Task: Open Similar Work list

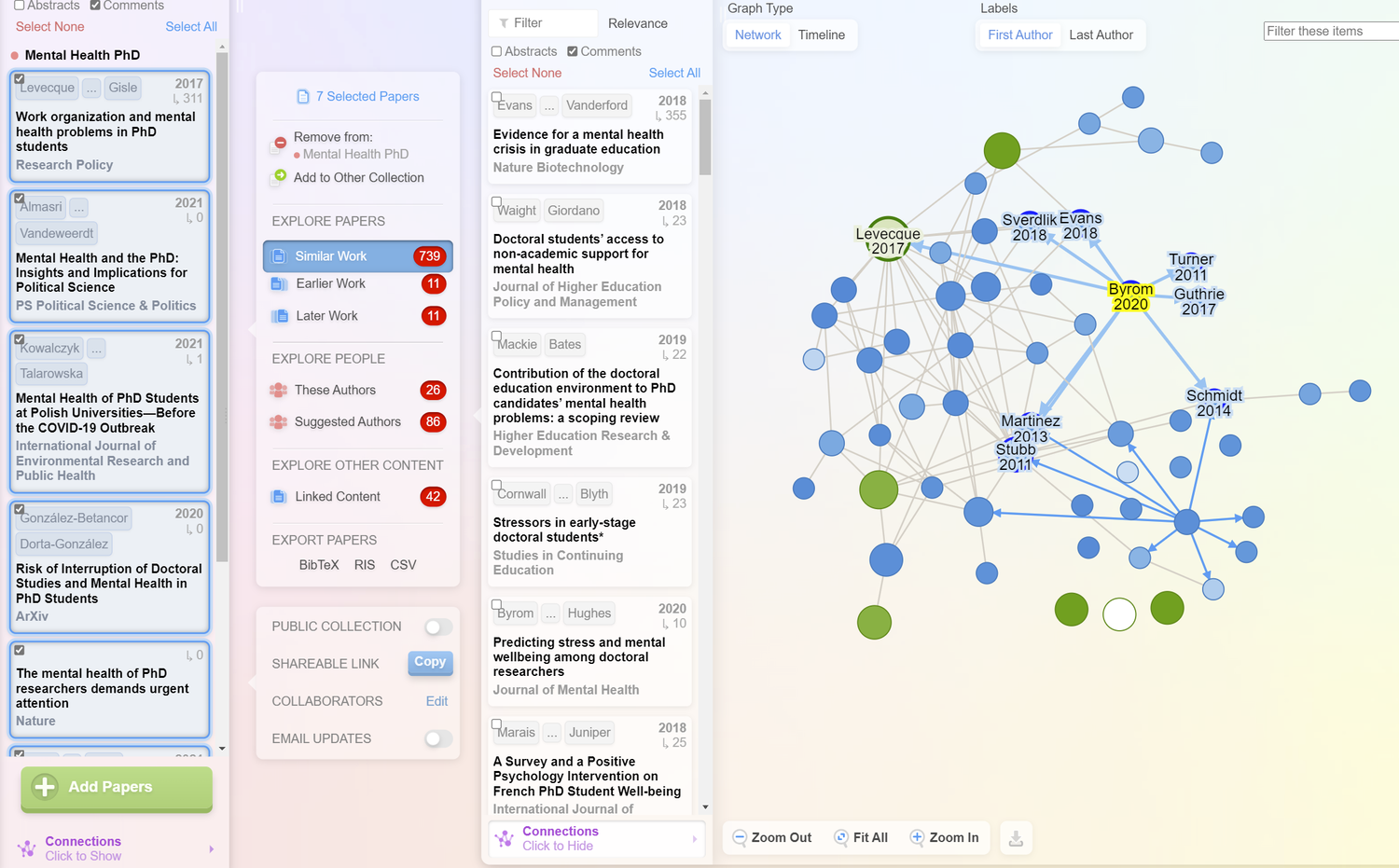Action: (358, 256)
